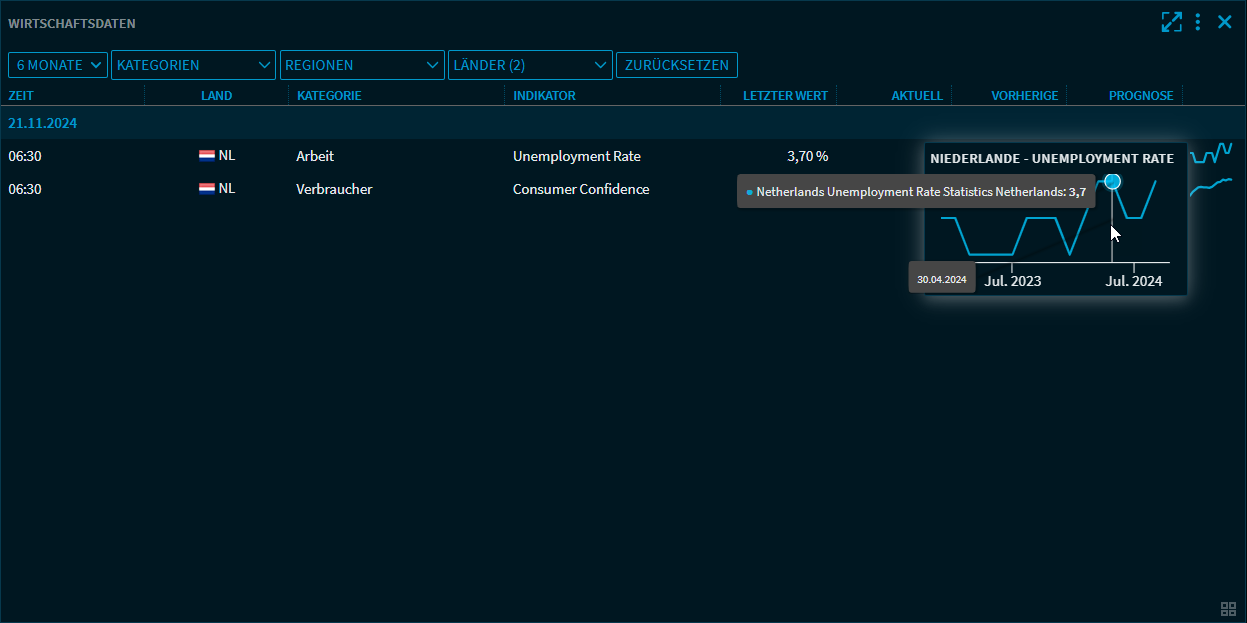Screen dimensions: 1247x623
Task: Sort by the Letzter Wert column header
Action: tap(785, 96)
